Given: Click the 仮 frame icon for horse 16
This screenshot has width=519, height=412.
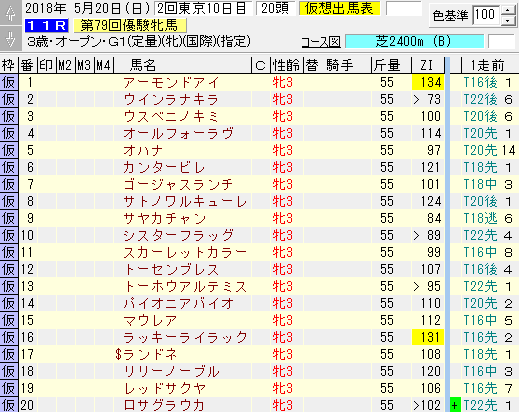Looking at the screenshot, I should coord(9,337).
